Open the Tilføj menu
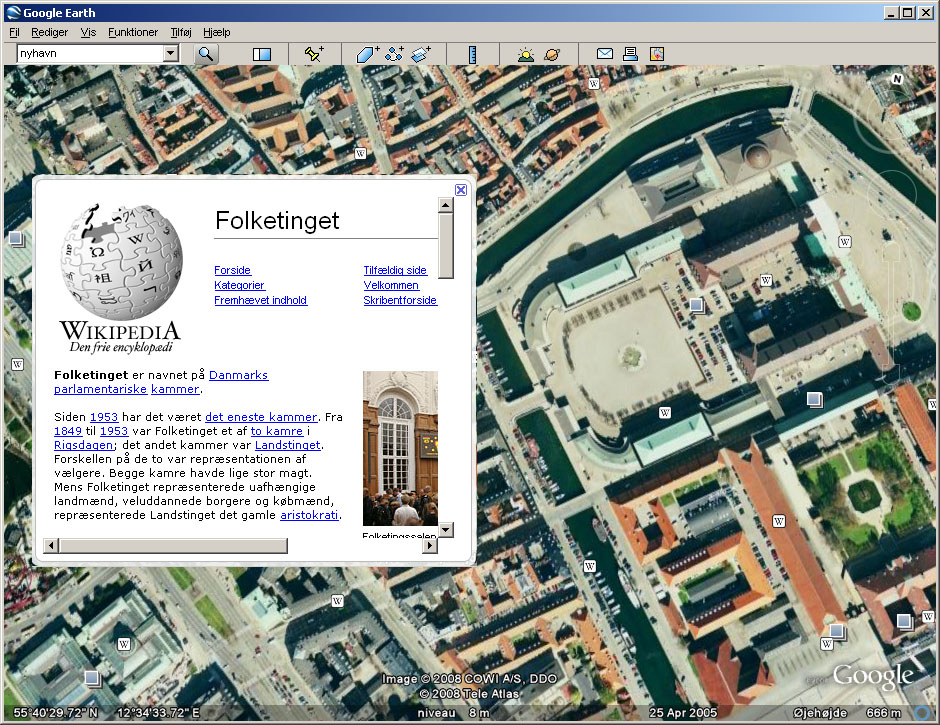 pos(181,32)
